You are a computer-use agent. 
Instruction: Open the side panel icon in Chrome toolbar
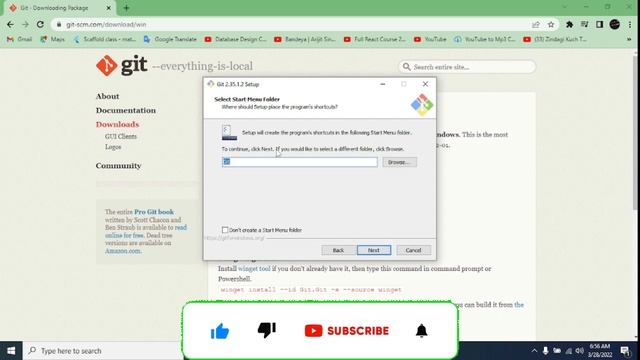(599, 24)
